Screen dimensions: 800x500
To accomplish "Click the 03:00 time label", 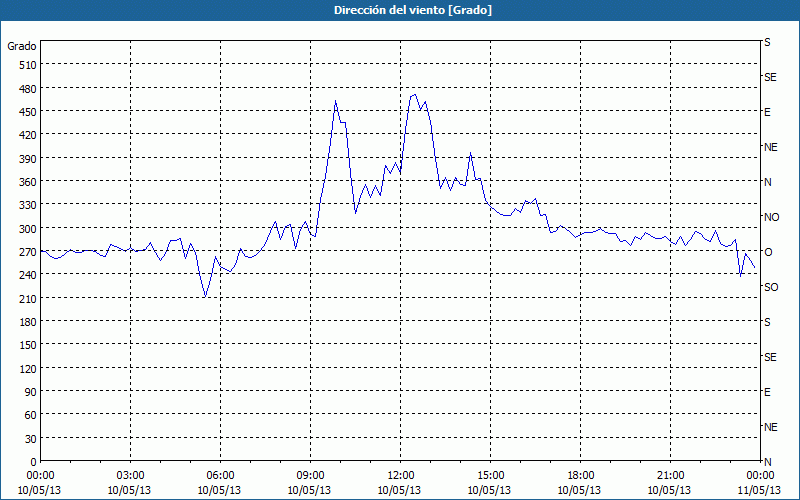I will [x=130, y=476].
